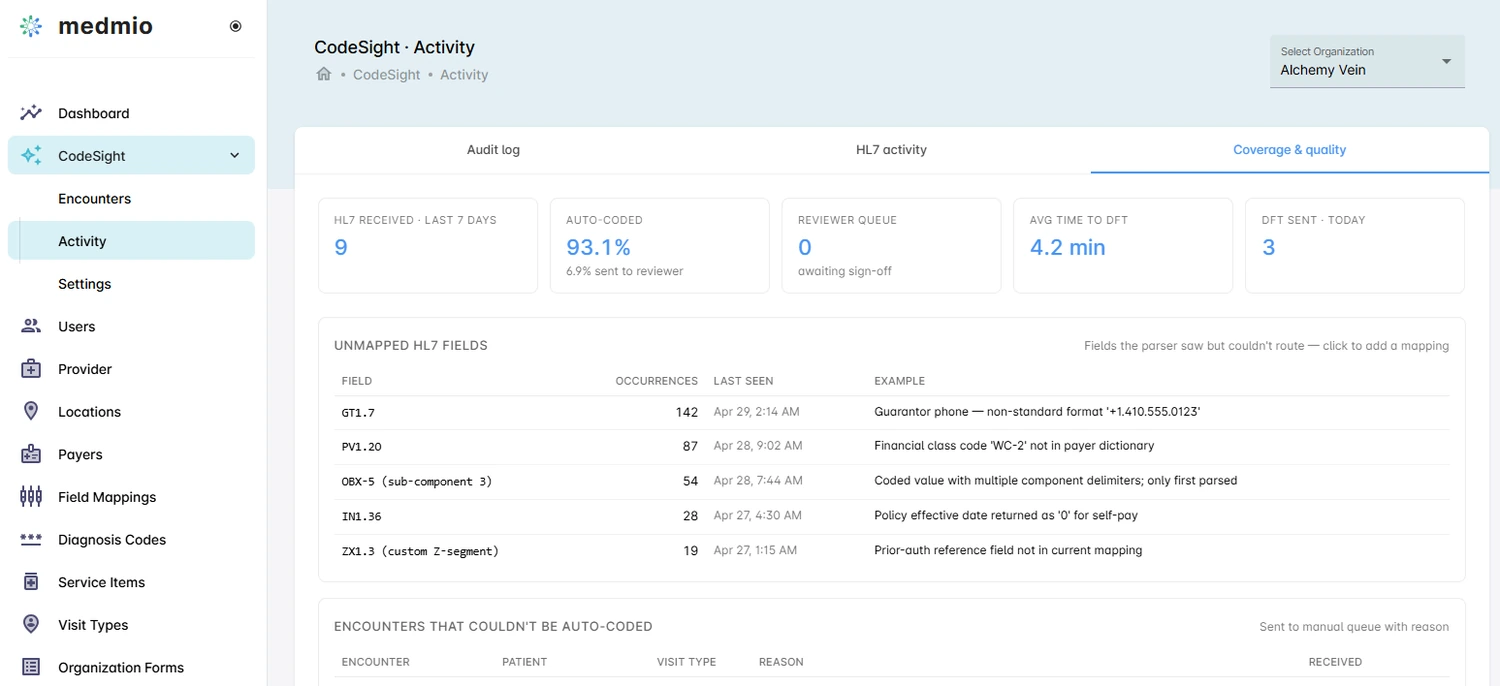Click the Visit Types person-pin icon
This screenshot has width=1500, height=686.
(31, 624)
